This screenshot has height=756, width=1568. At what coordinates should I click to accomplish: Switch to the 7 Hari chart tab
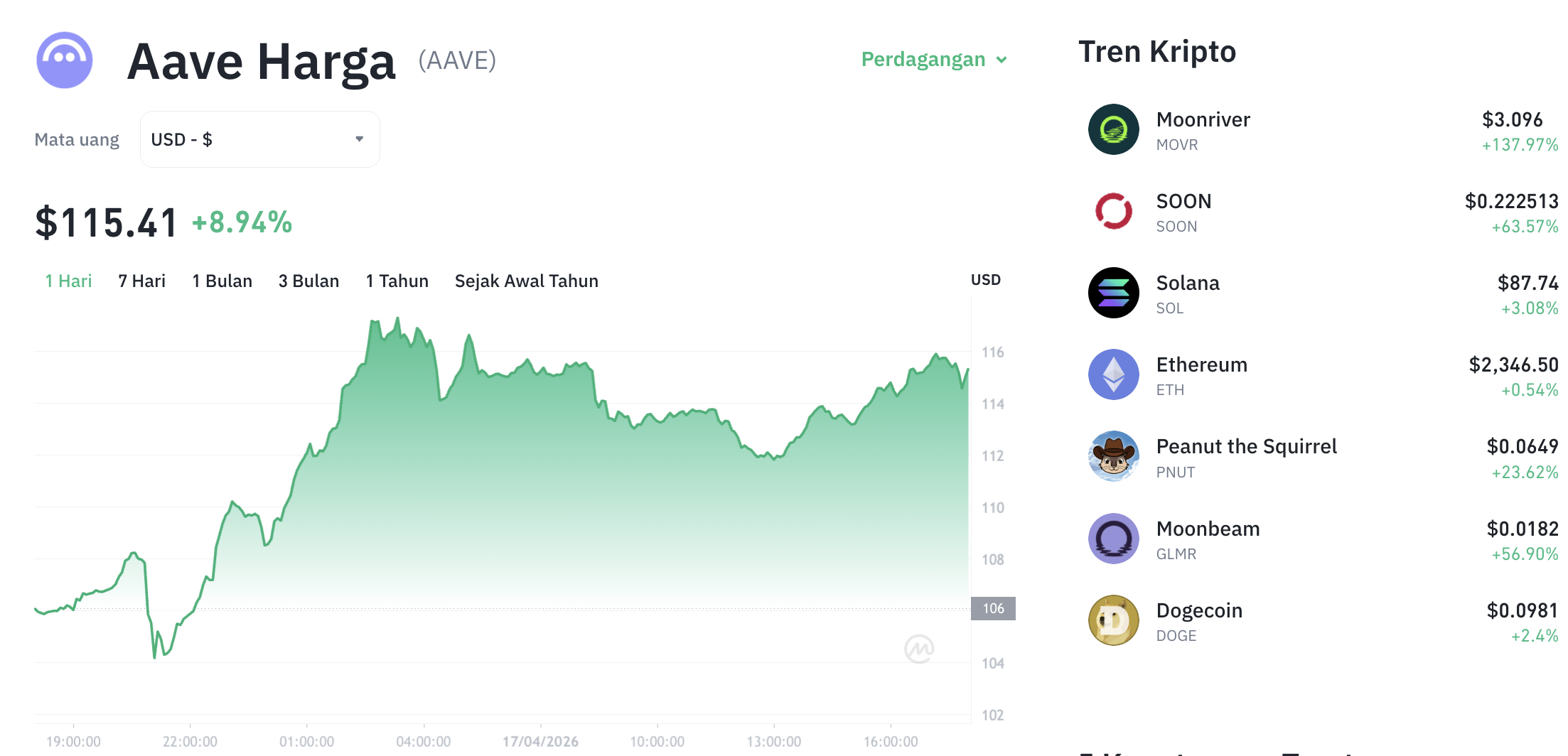click(x=141, y=281)
